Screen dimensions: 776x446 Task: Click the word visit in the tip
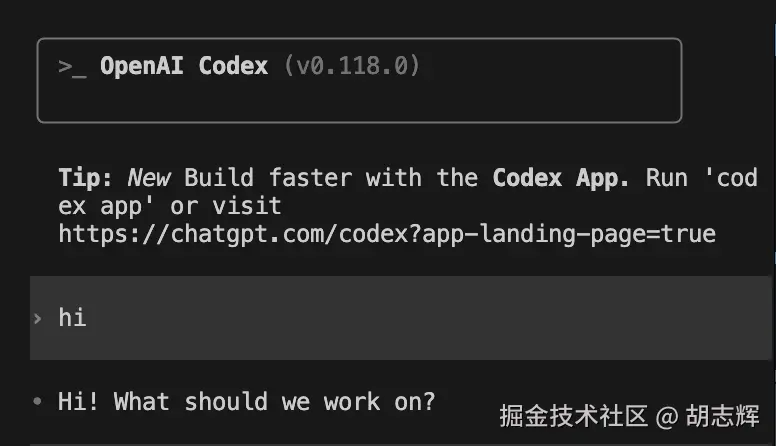247,206
